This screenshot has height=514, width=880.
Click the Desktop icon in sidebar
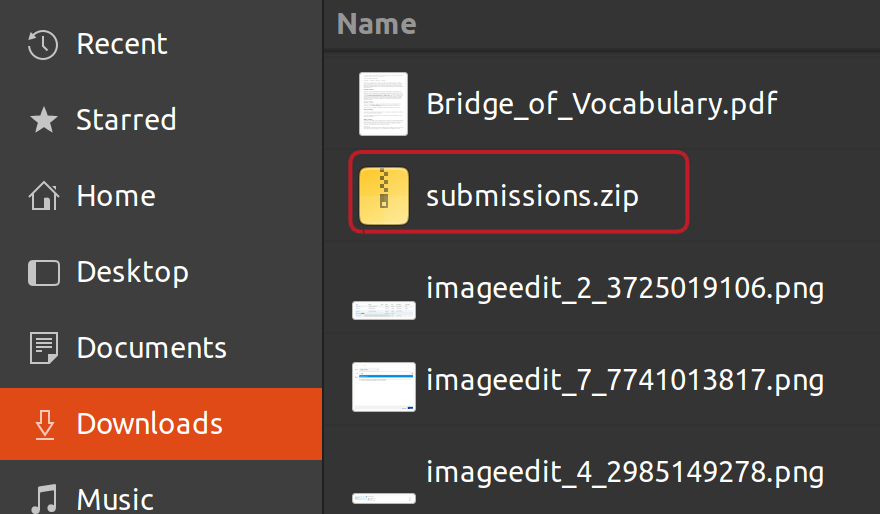click(x=43, y=272)
